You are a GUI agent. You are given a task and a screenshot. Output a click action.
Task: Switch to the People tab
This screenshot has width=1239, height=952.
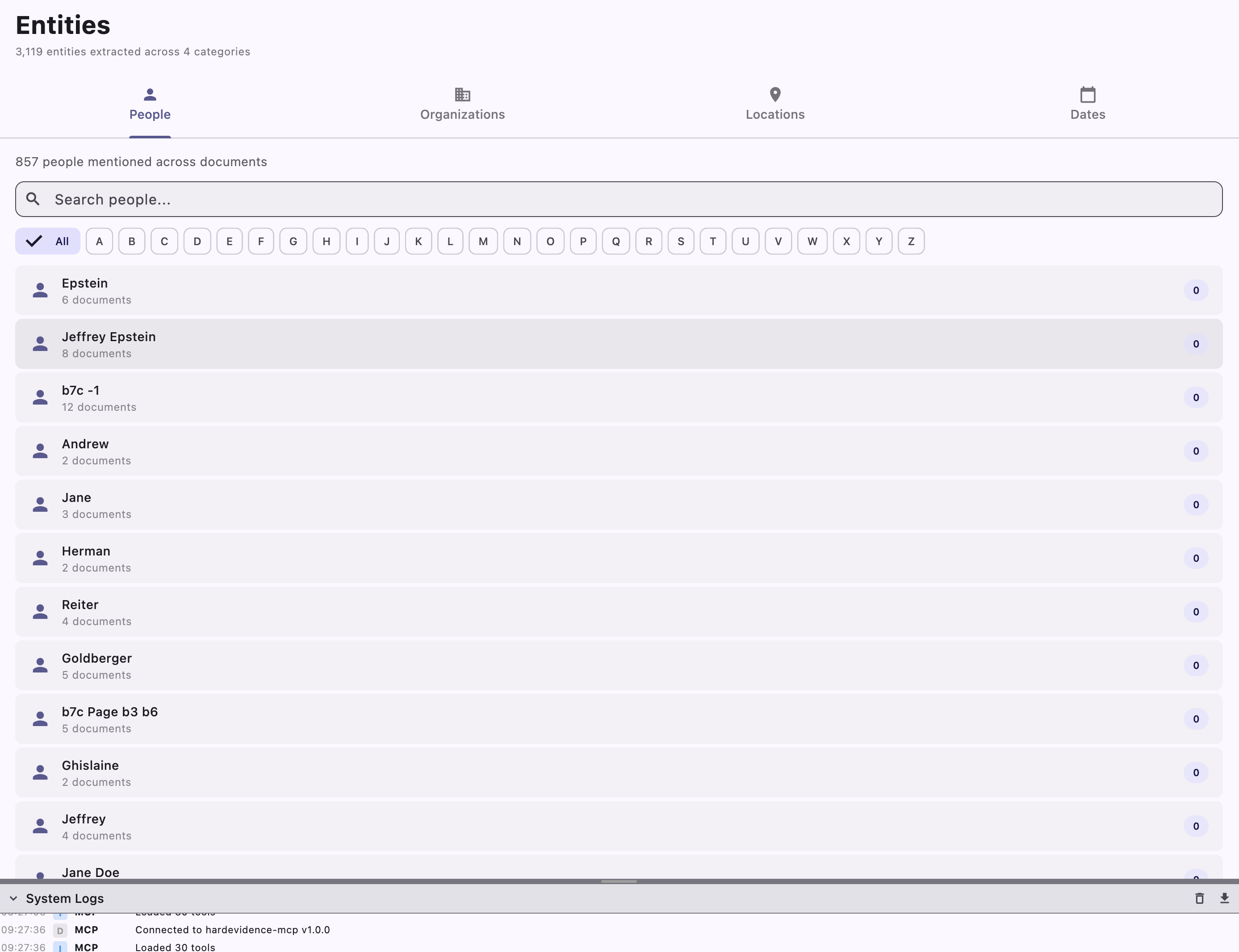(x=150, y=104)
